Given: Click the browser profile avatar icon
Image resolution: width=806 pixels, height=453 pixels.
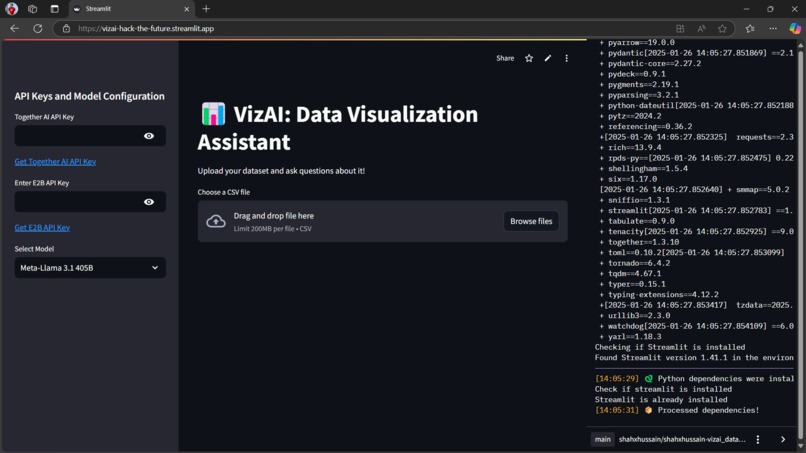Looking at the screenshot, I should [x=11, y=9].
